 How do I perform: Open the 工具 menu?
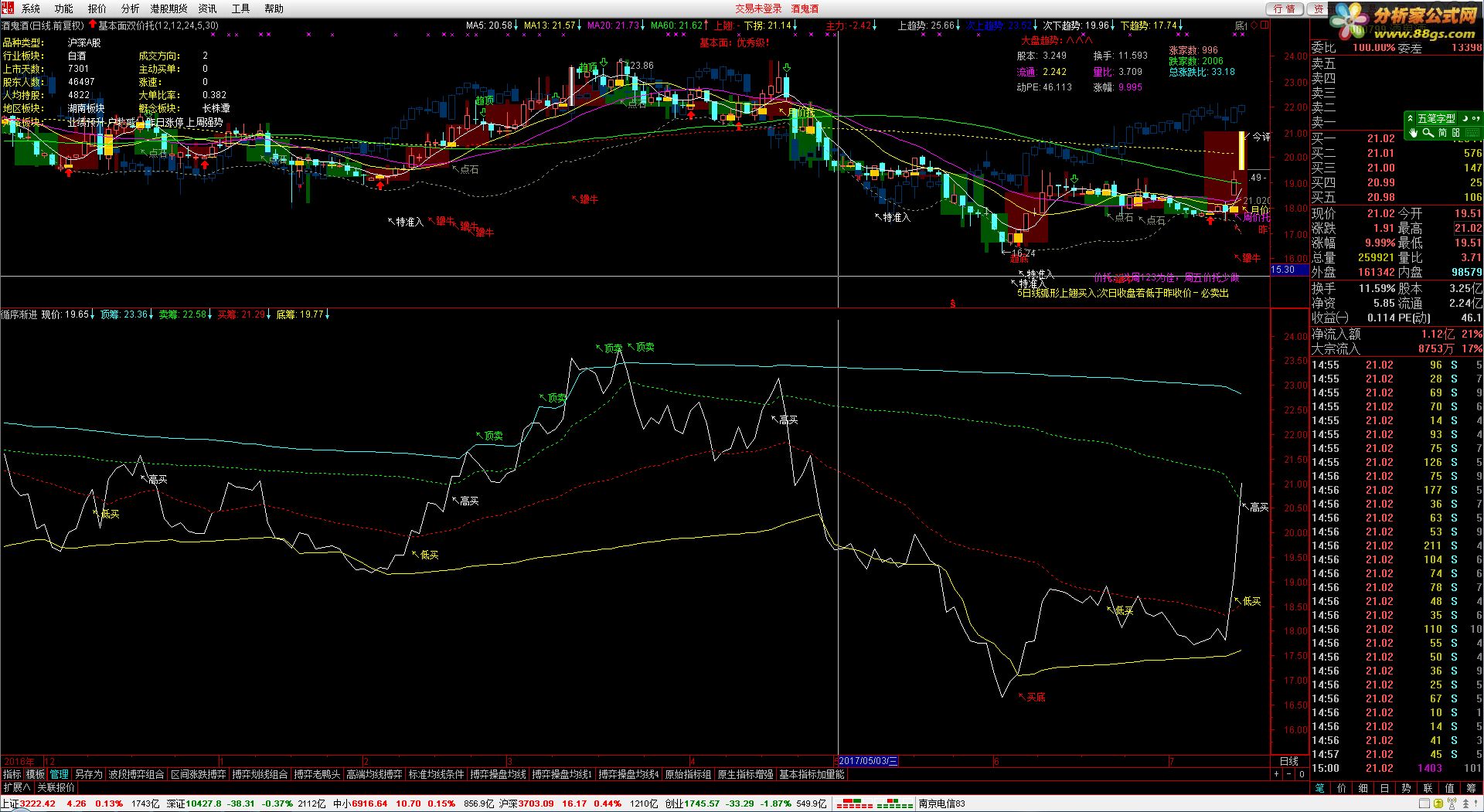(240, 8)
